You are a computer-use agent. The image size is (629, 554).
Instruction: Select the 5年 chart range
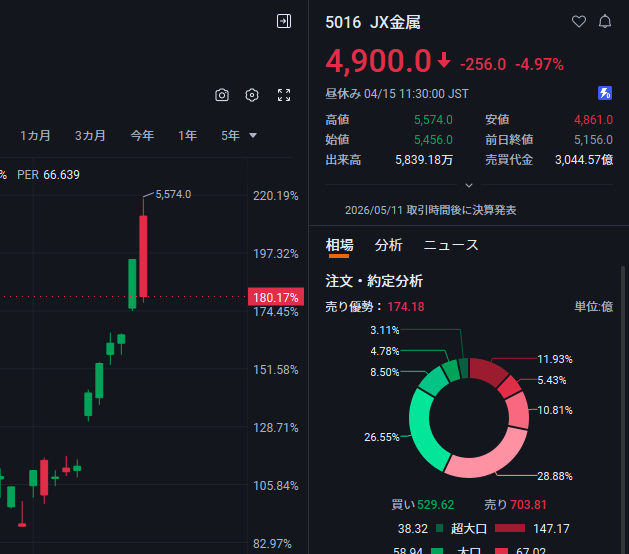231,136
